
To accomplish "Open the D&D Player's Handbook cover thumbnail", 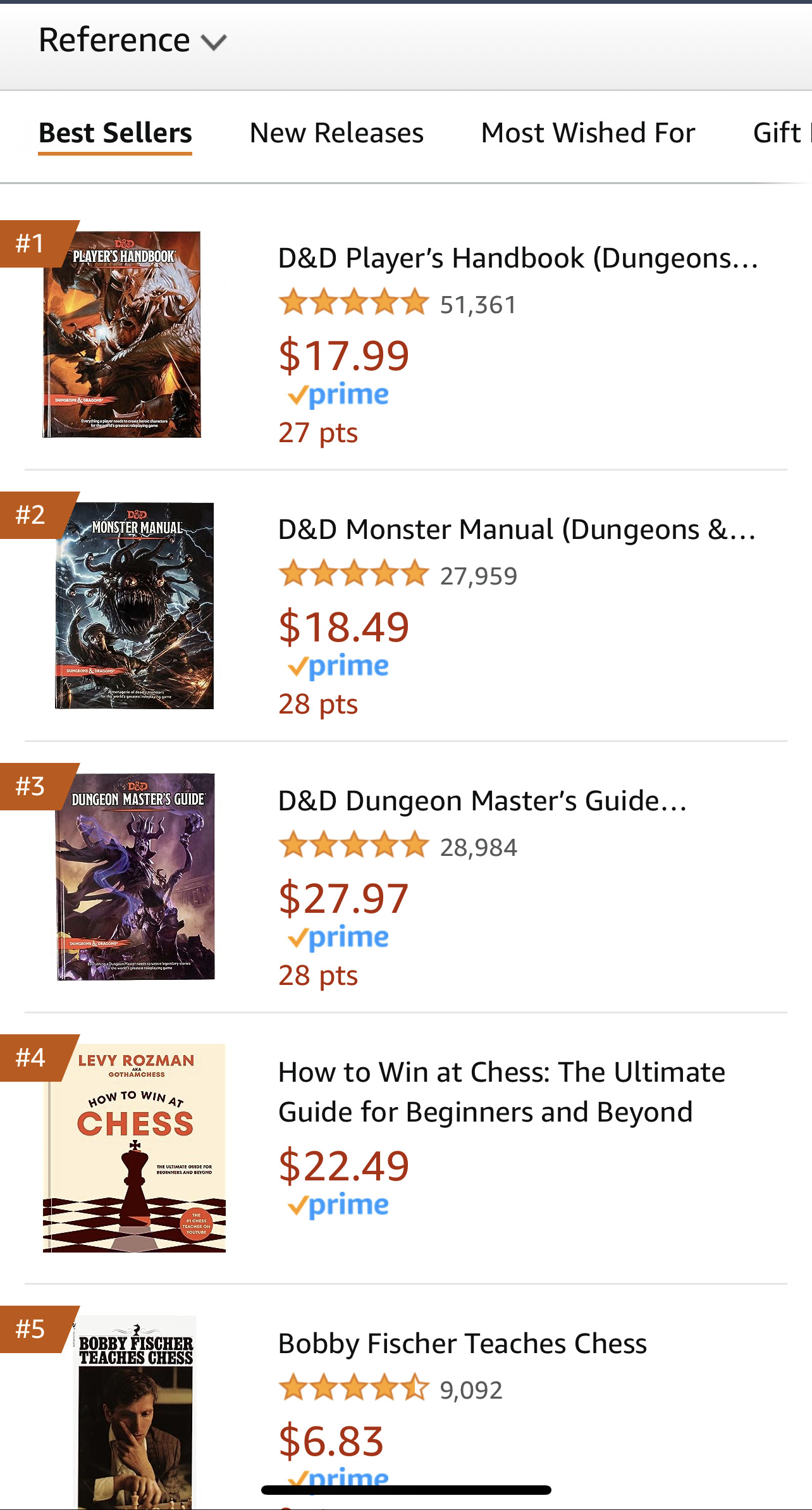I will click(x=122, y=335).
